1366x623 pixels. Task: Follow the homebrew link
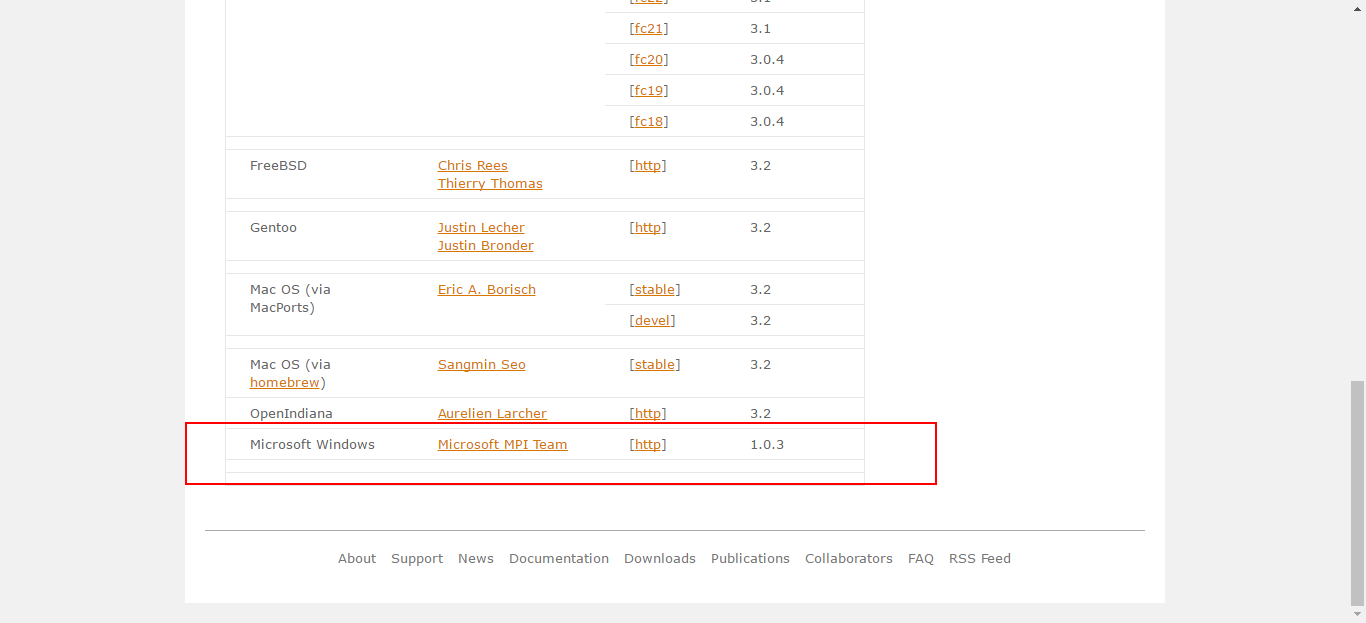(285, 382)
